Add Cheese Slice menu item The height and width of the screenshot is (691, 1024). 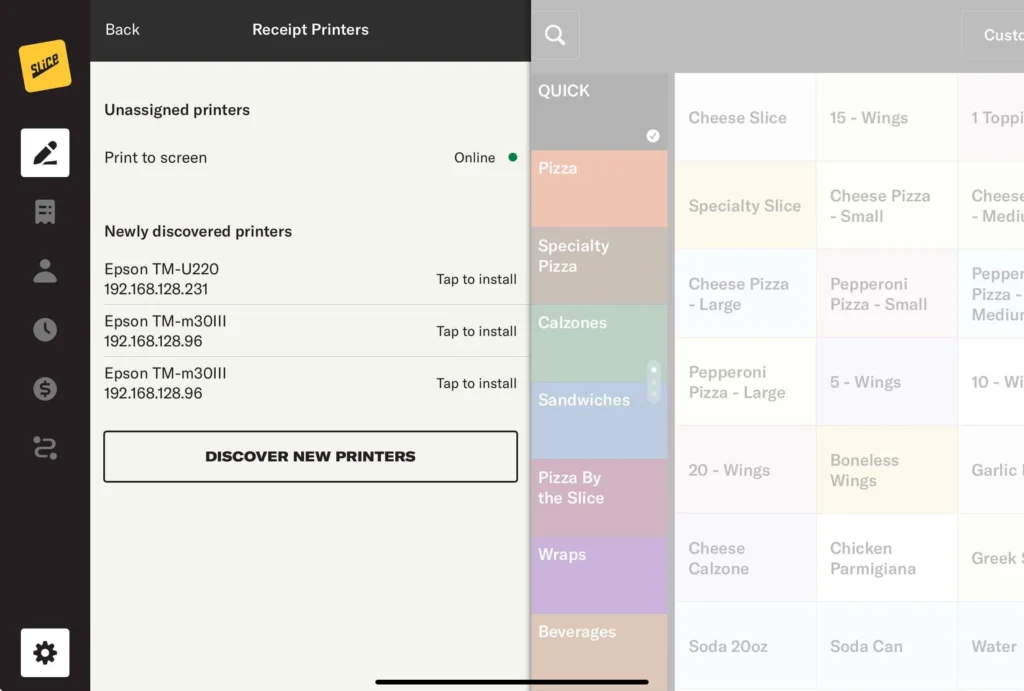pos(745,118)
